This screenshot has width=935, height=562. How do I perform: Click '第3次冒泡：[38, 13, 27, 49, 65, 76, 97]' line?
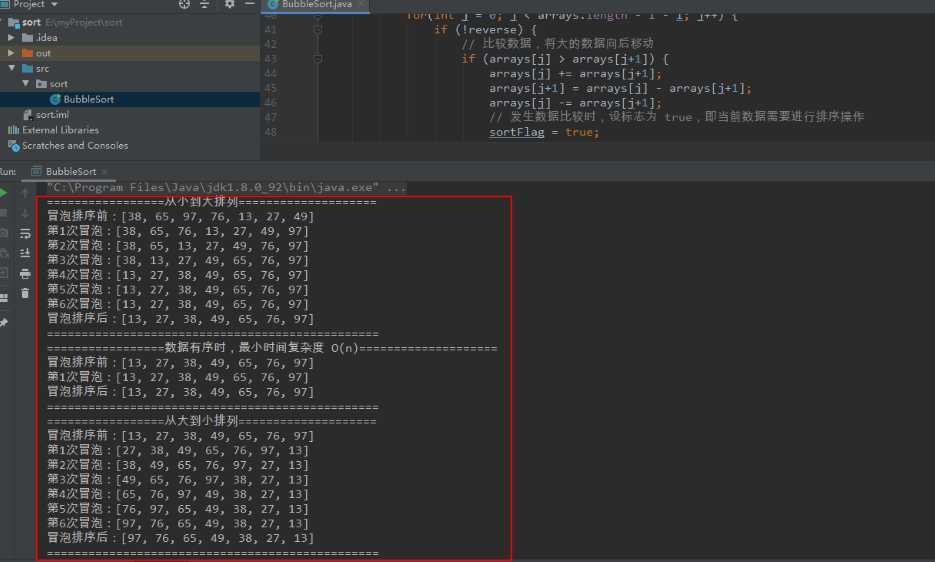pyautogui.click(x=178, y=261)
